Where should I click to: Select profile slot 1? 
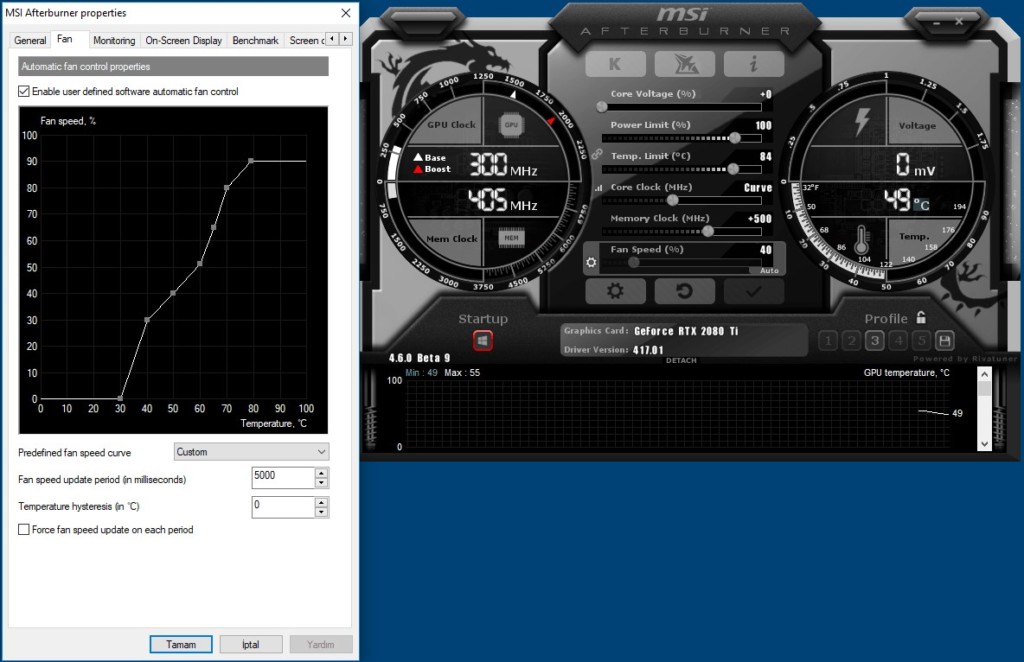(828, 340)
